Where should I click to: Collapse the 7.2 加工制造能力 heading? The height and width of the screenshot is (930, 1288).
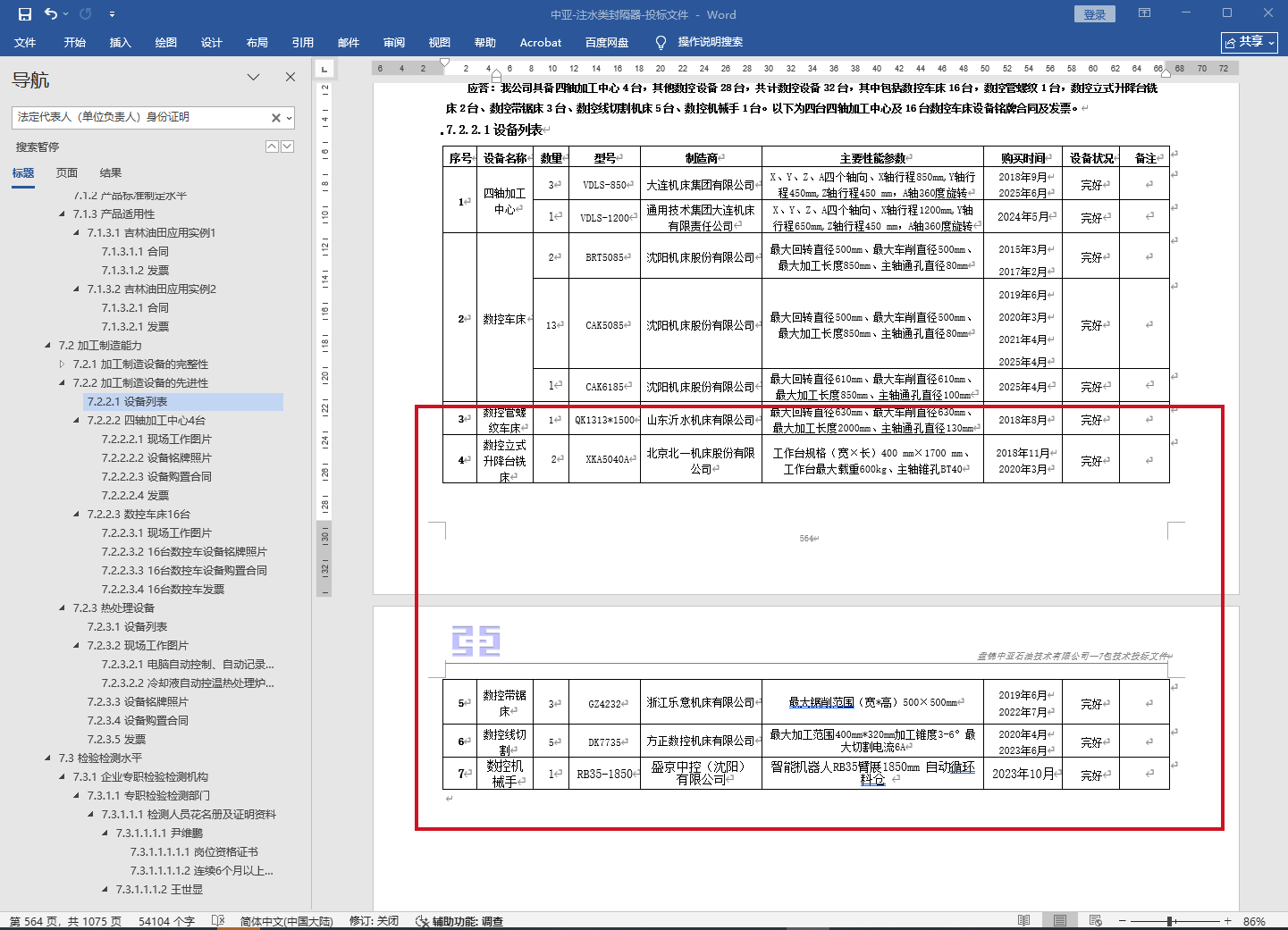(x=48, y=346)
